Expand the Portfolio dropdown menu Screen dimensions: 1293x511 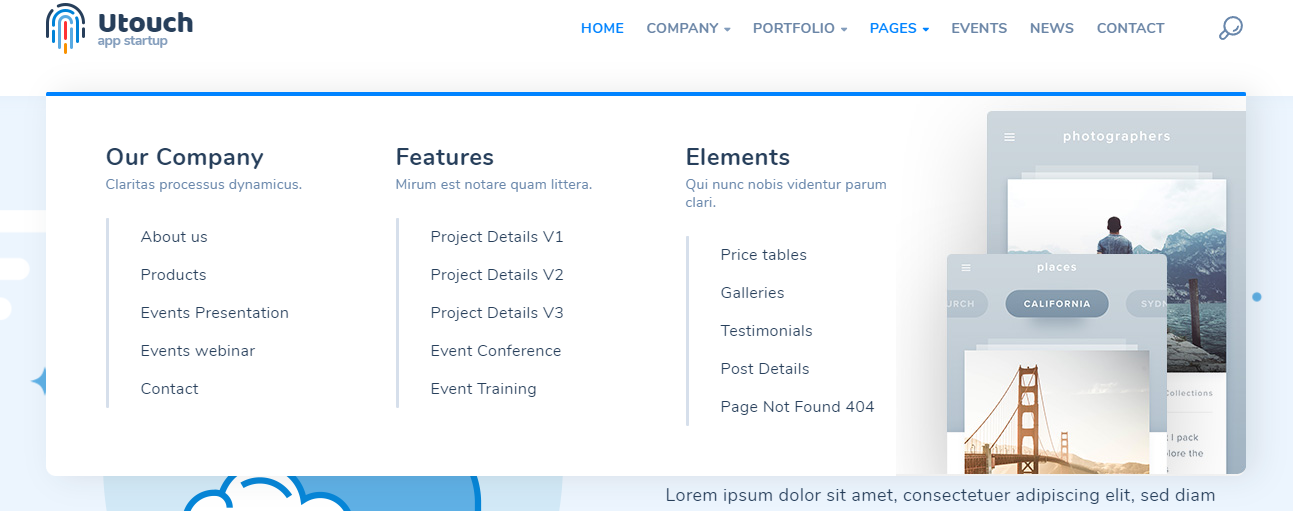[799, 28]
